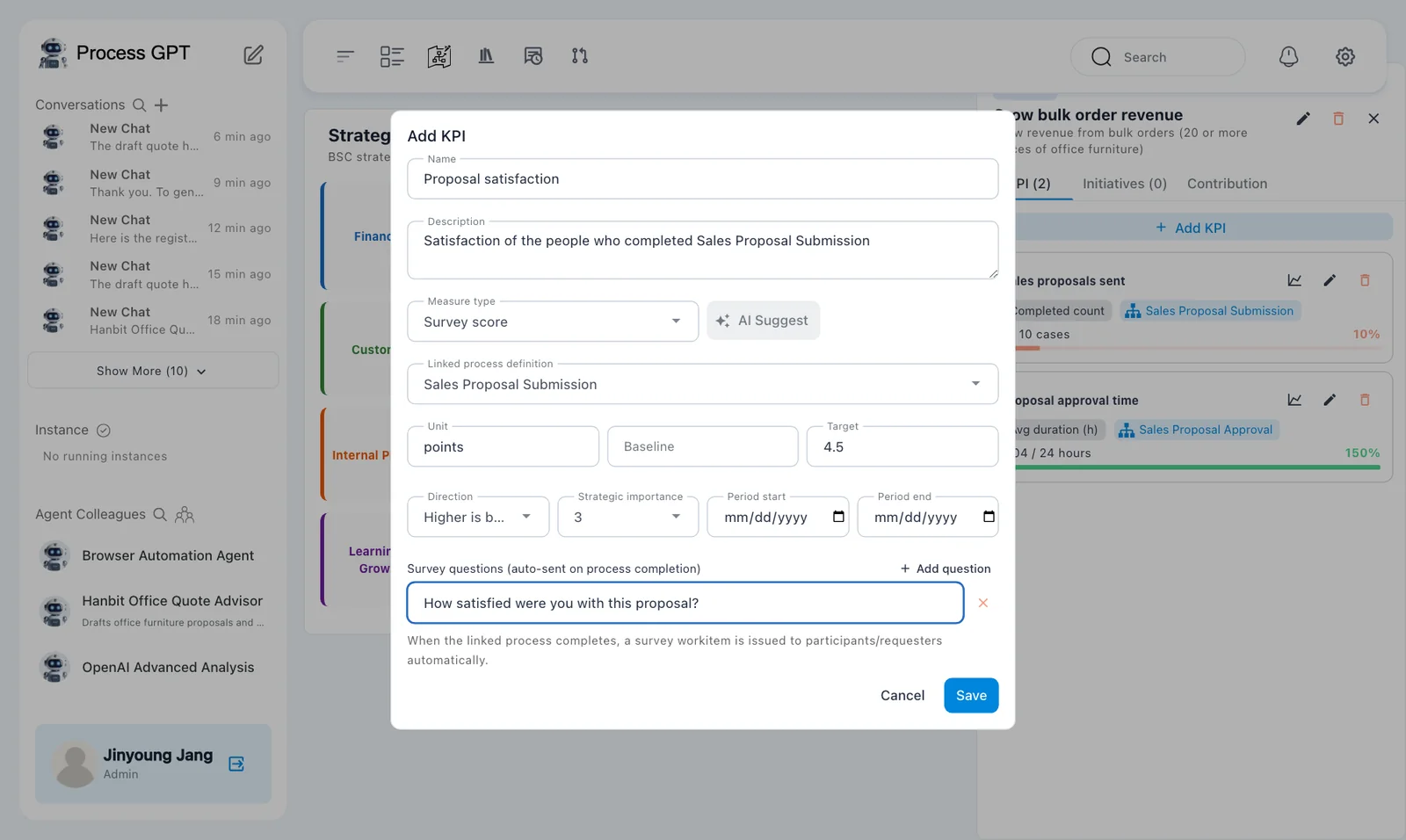Open Measure type dropdown

pos(553,322)
